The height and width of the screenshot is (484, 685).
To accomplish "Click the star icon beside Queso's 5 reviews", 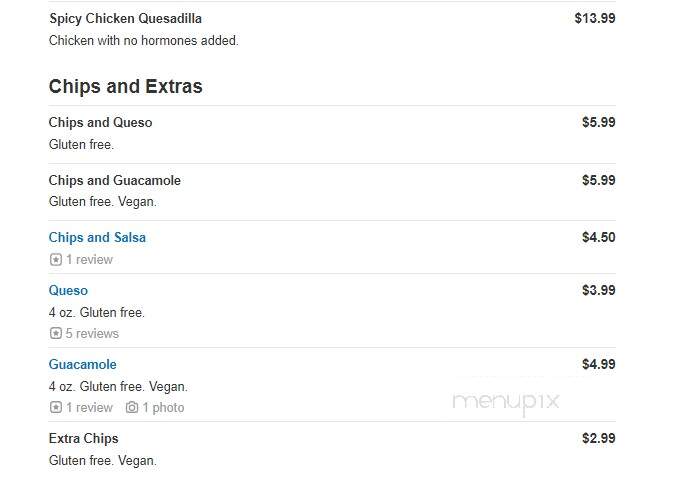I will (55, 333).
